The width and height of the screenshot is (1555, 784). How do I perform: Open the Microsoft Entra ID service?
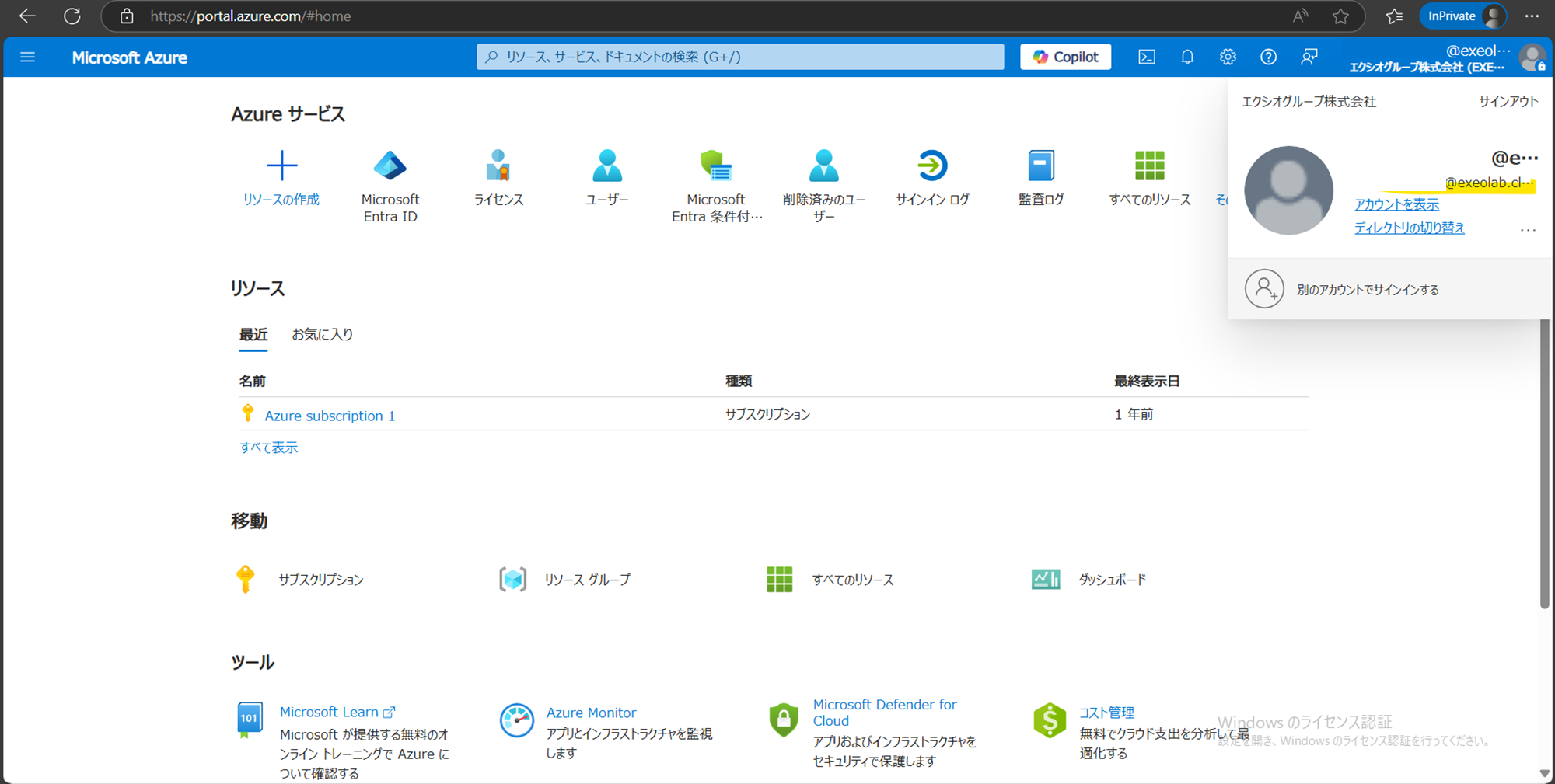tap(390, 167)
